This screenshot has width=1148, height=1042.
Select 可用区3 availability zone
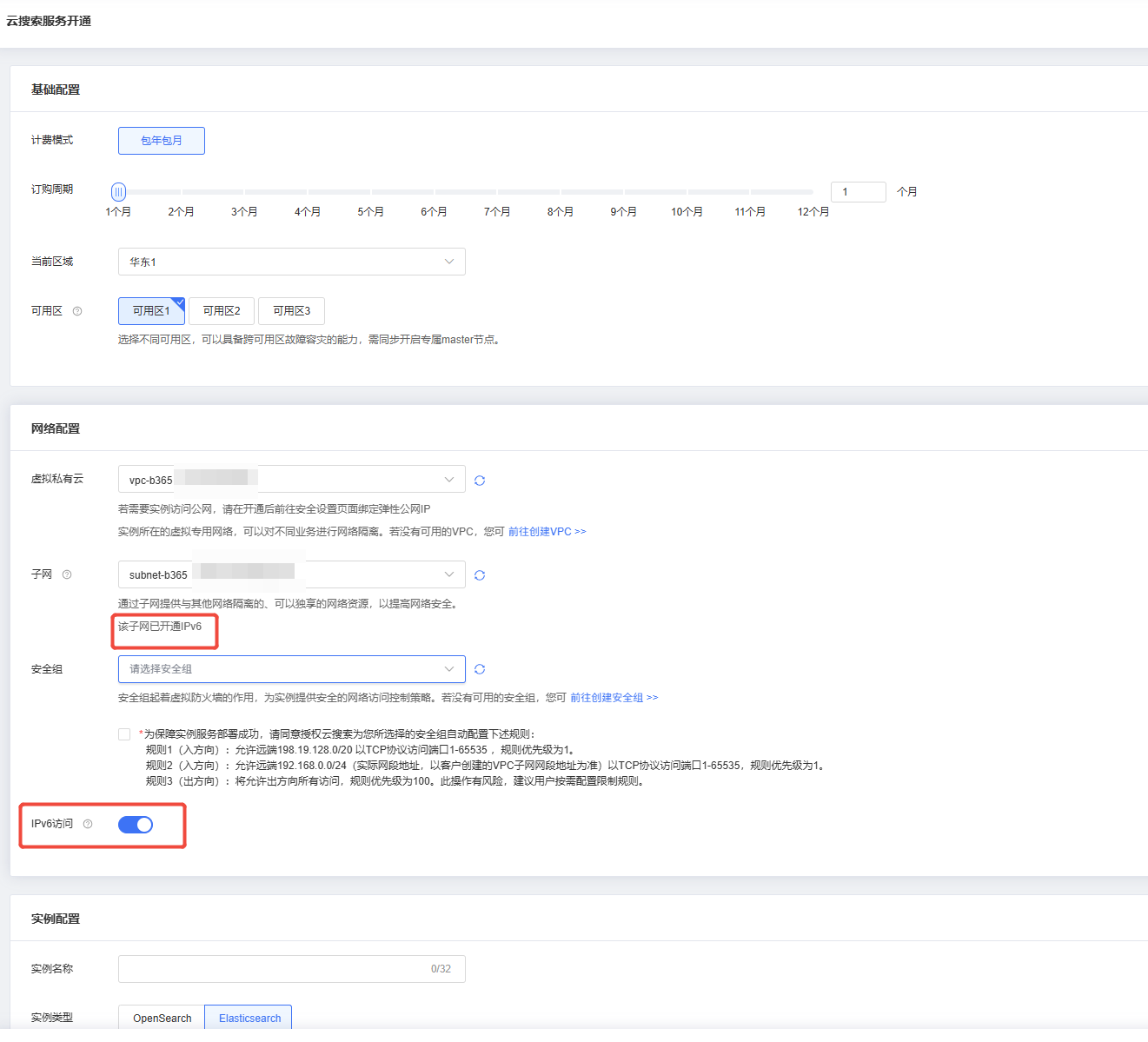click(291, 311)
